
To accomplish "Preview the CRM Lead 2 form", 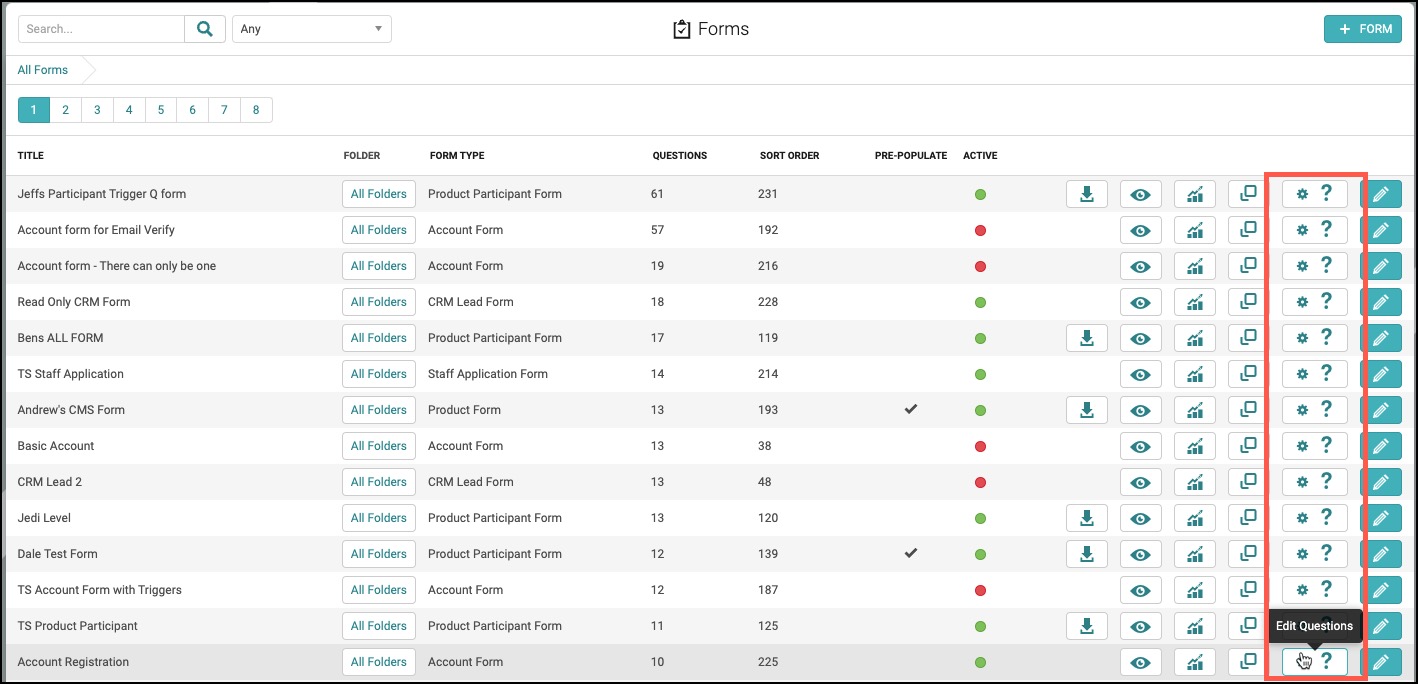I will [x=1141, y=482].
